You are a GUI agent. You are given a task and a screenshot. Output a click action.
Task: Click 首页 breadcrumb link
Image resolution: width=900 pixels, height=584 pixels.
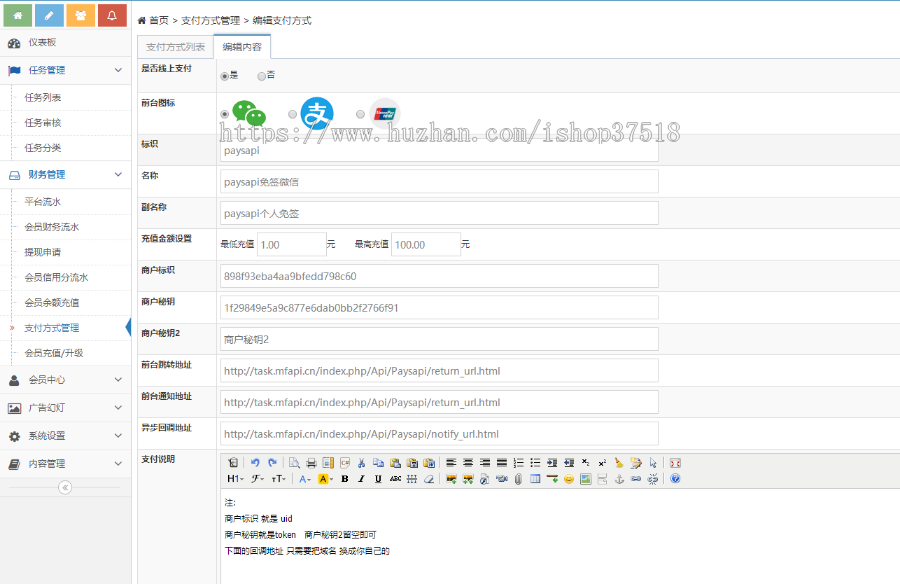tap(158, 20)
